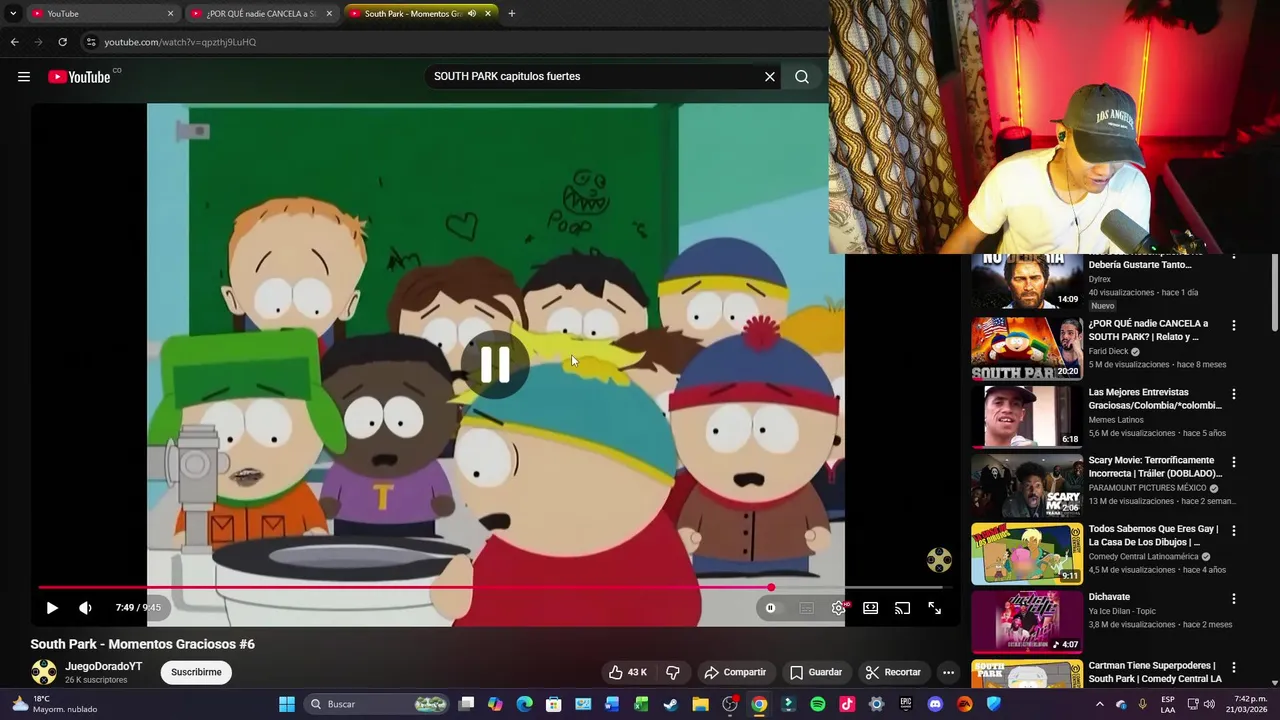The width and height of the screenshot is (1280, 720).
Task: Open File Explorer from the taskbar
Action: (x=700, y=704)
